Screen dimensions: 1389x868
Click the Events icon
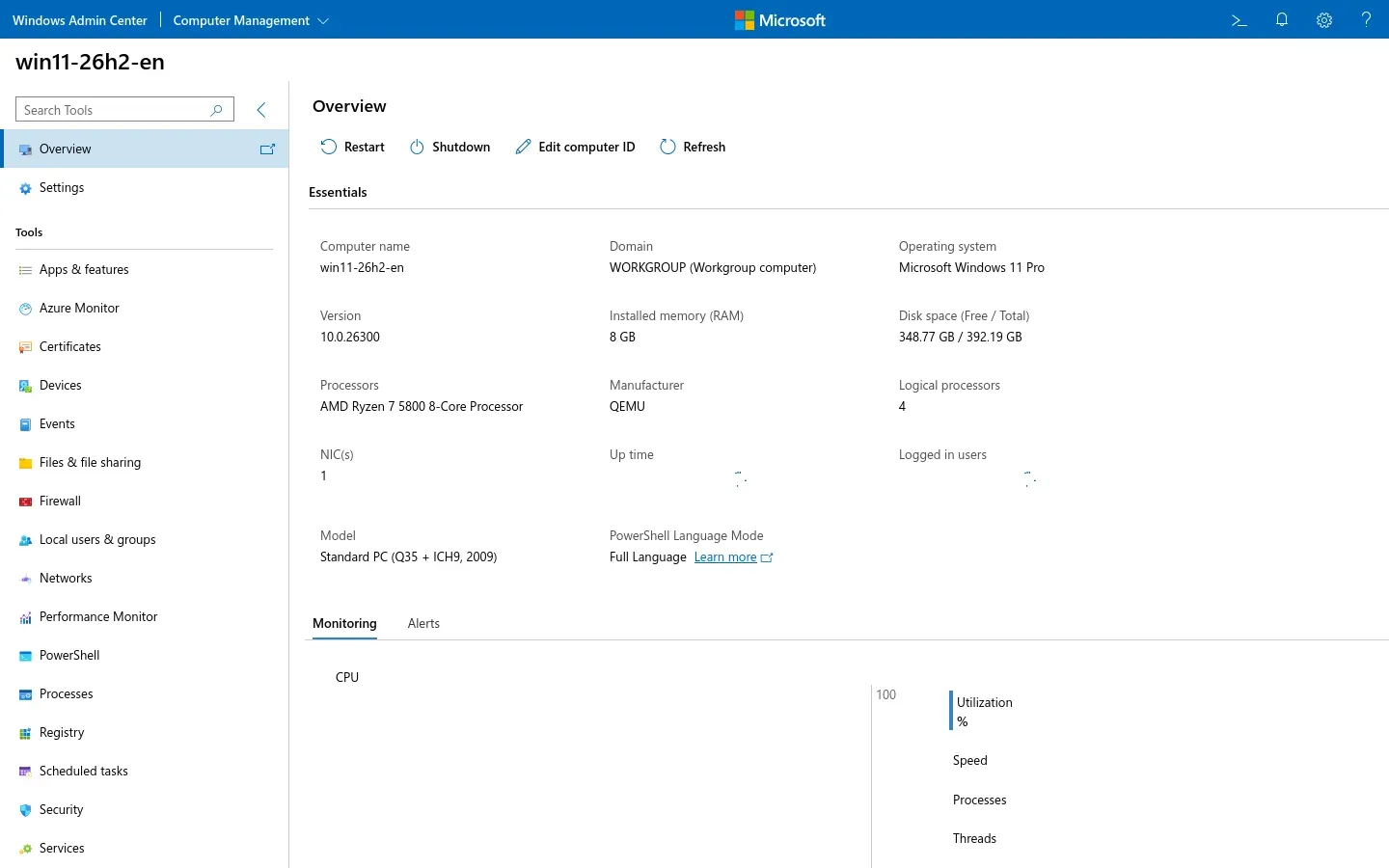[26, 424]
